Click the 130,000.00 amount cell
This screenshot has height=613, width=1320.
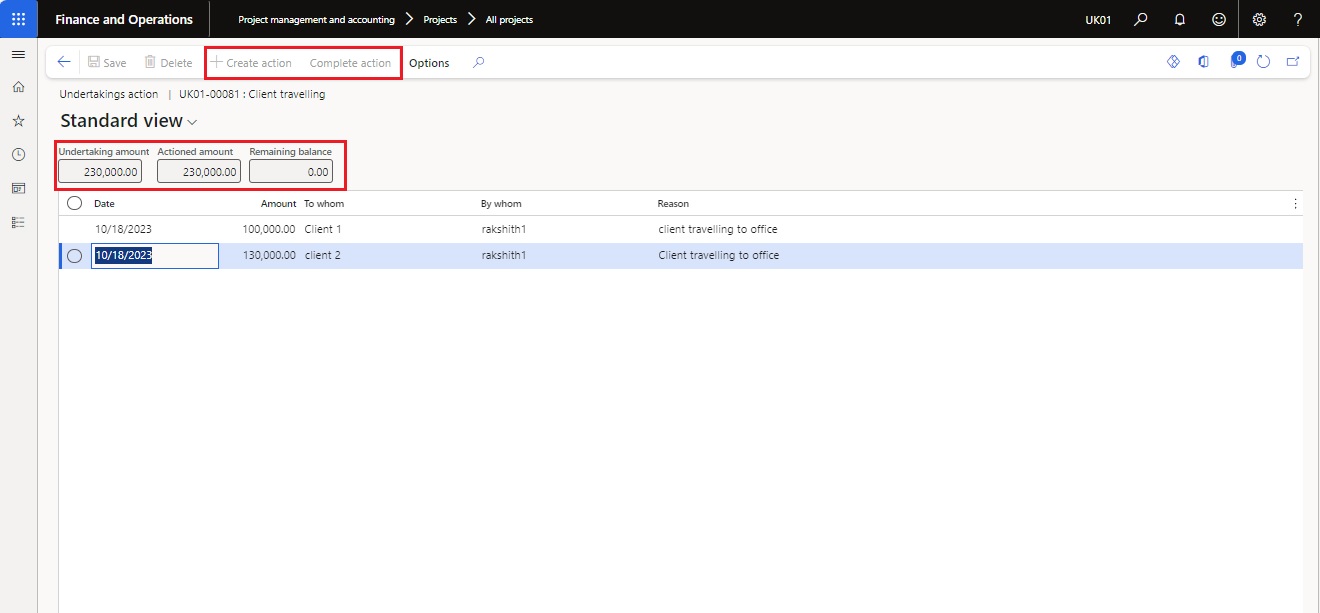pyautogui.click(x=269, y=255)
